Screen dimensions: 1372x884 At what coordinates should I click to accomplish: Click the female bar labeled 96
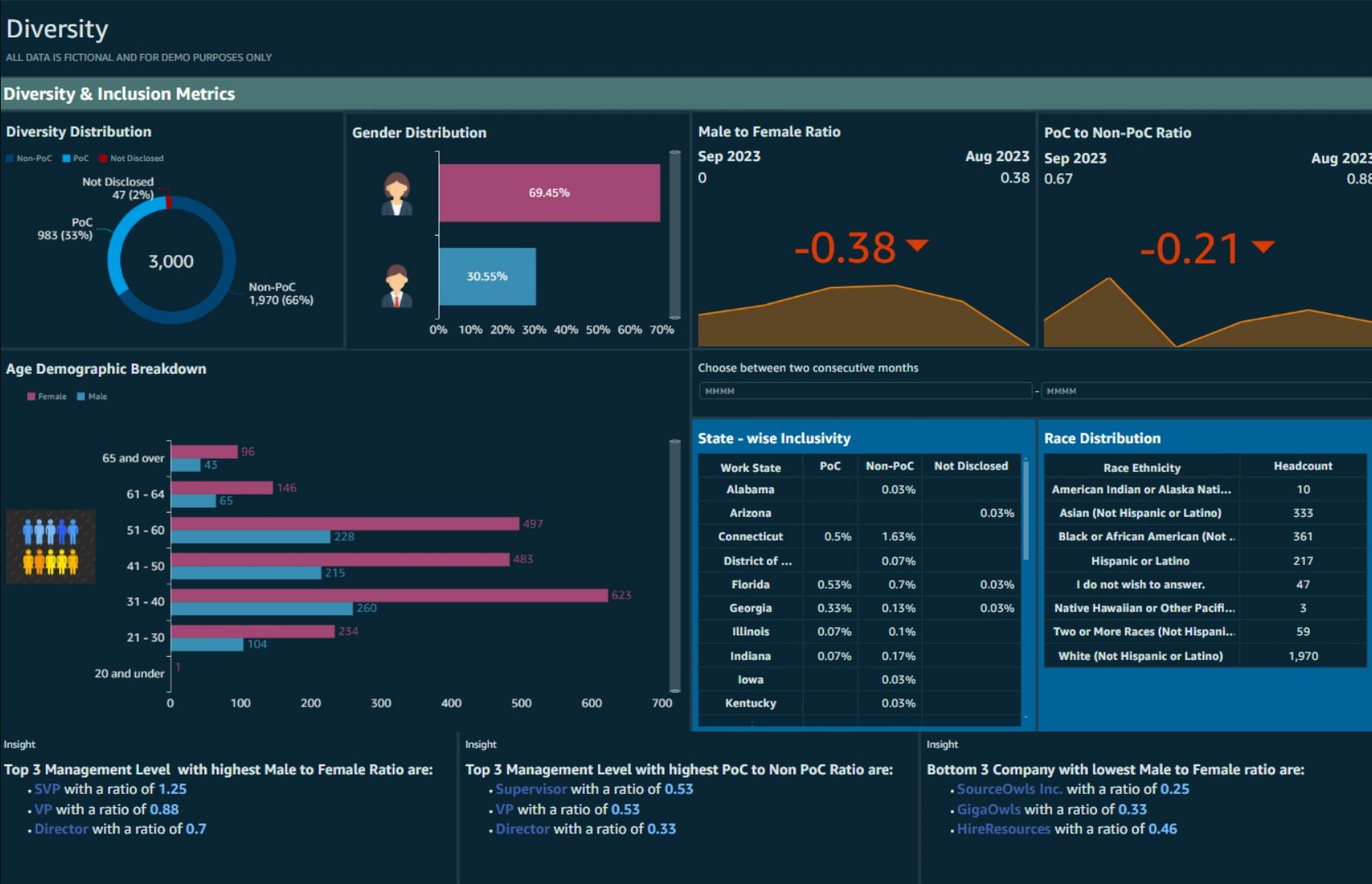205,451
